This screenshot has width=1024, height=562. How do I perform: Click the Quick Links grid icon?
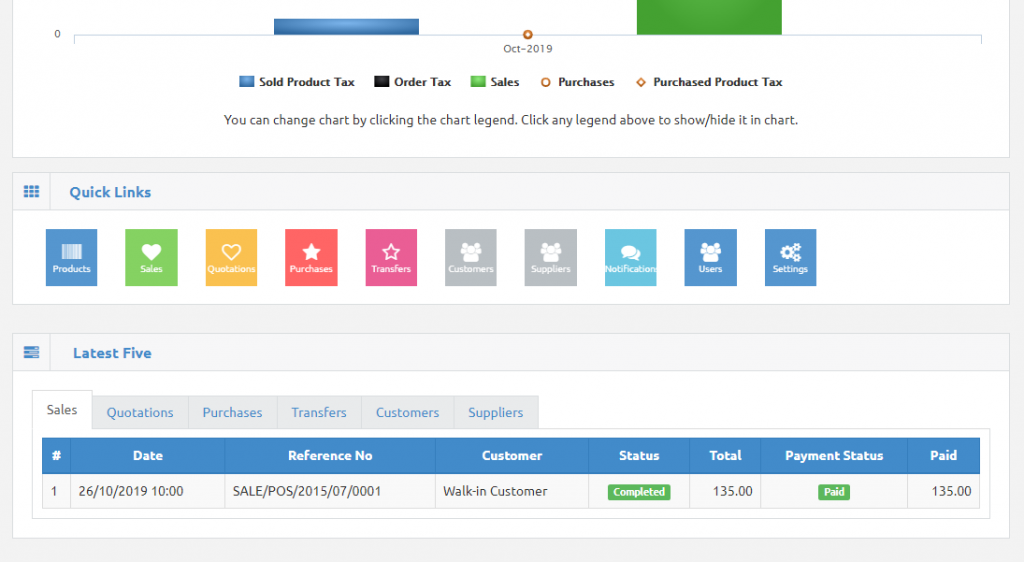tap(31, 191)
